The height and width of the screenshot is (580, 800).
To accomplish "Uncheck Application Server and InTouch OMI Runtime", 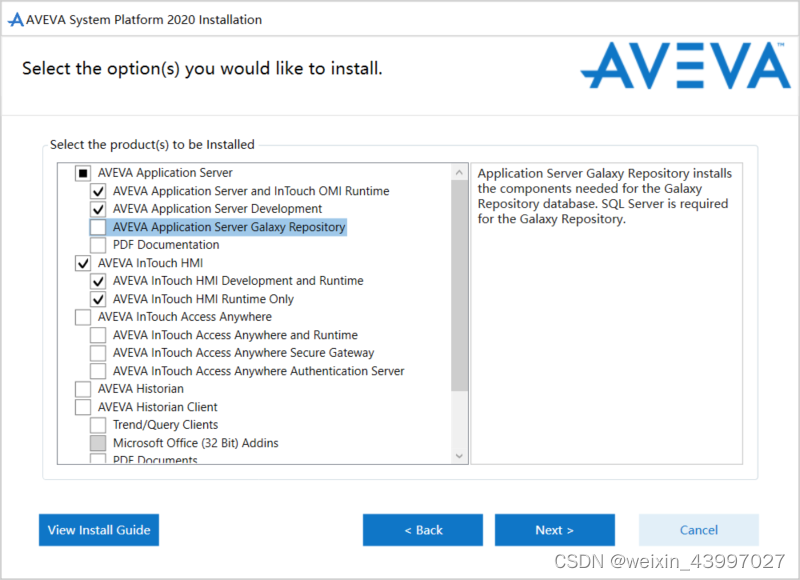I will pyautogui.click(x=98, y=191).
